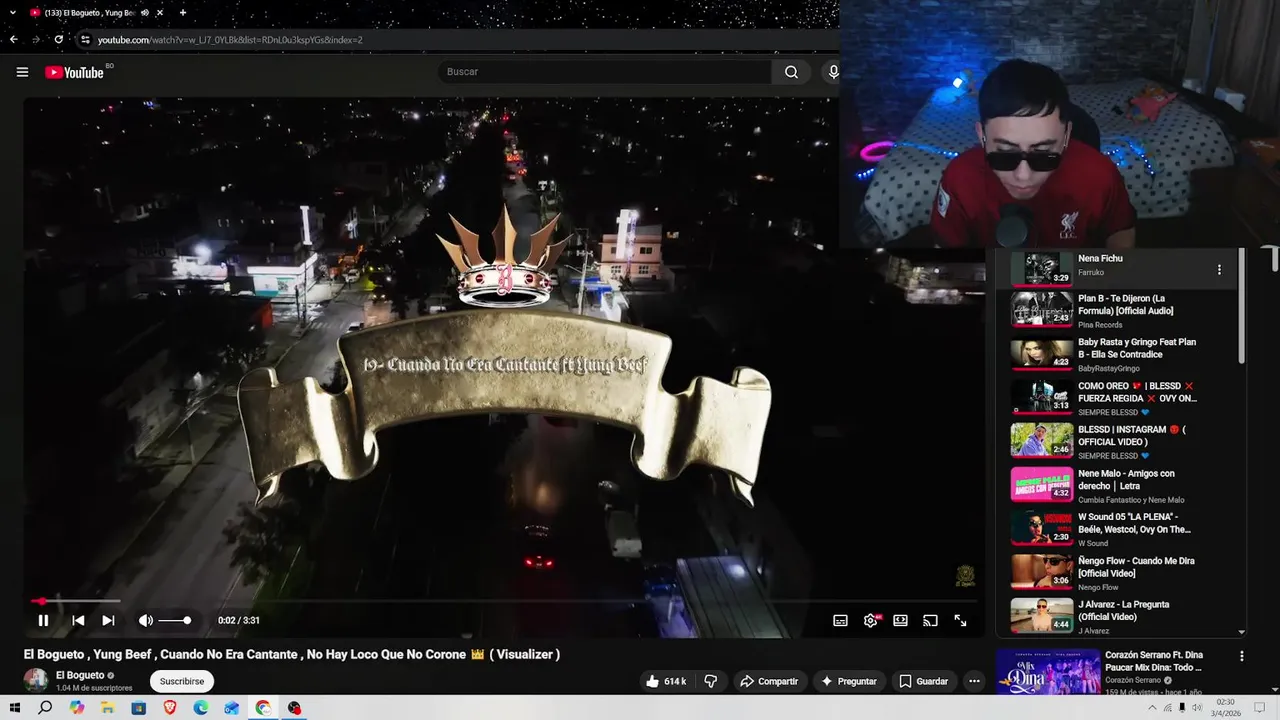Image resolution: width=1280 pixels, height=720 pixels.
Task: Open a new browser tab
Action: [x=183, y=12]
